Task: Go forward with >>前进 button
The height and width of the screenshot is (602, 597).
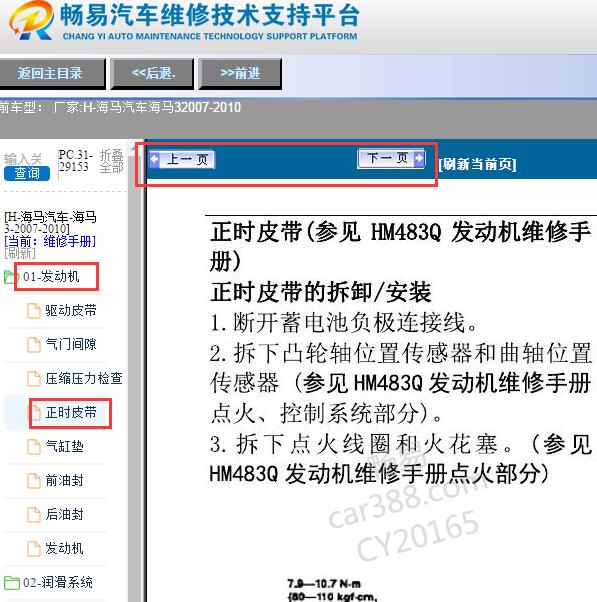Action: pos(240,73)
